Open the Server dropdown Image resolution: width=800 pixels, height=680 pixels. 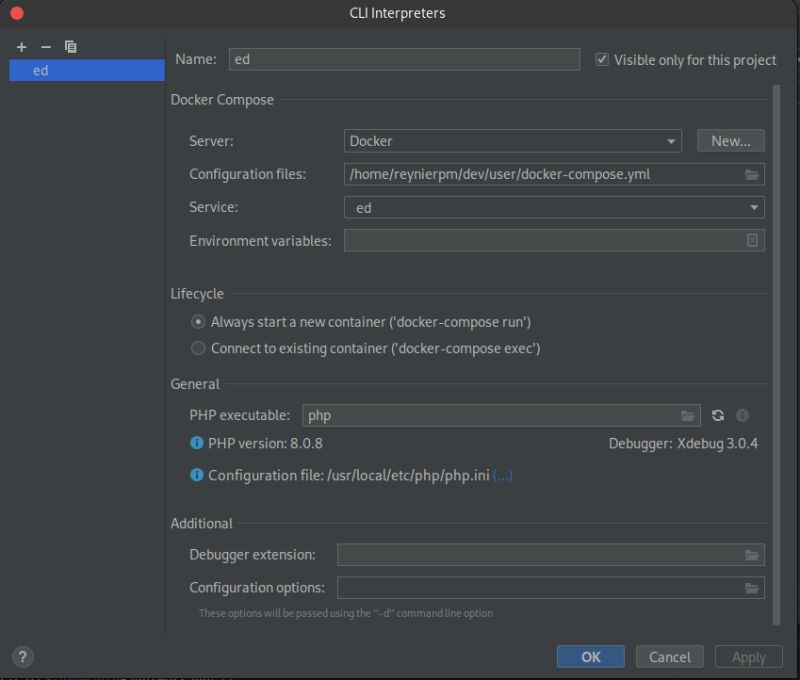pyautogui.click(x=670, y=141)
